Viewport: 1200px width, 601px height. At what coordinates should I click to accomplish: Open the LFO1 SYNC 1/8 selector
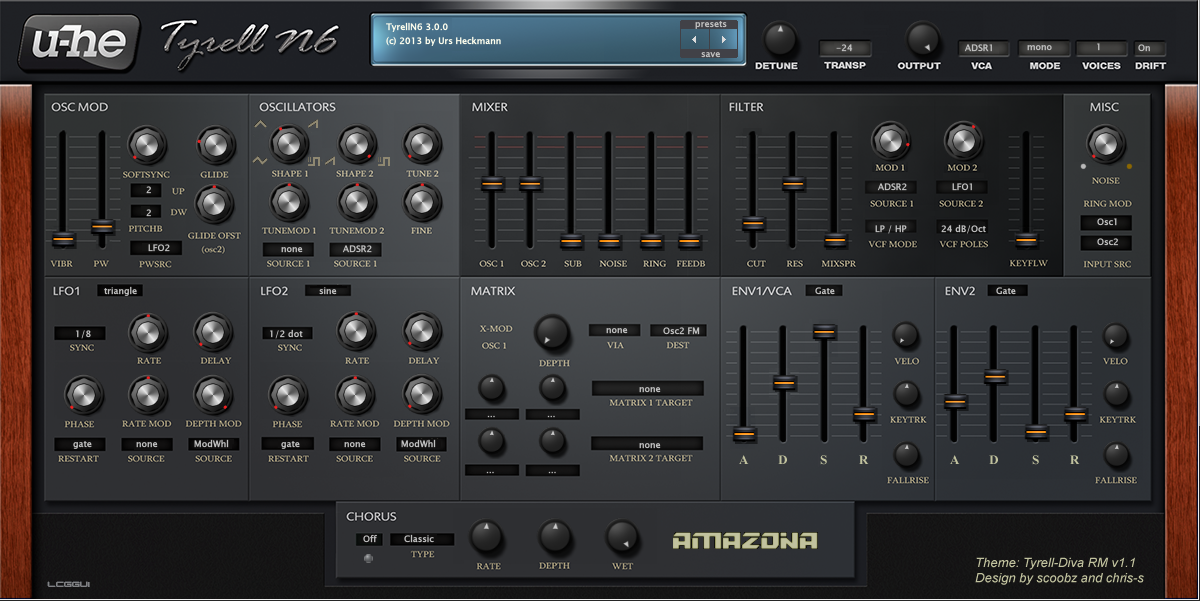tap(79, 334)
